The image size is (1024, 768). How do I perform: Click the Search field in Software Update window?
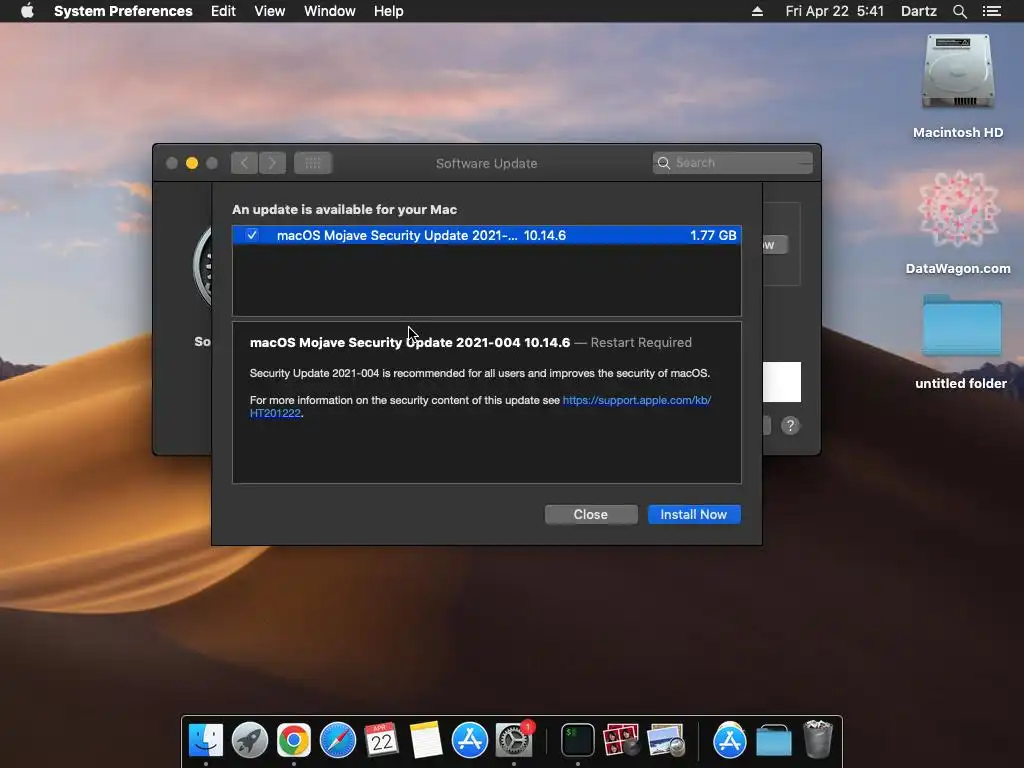[733, 163]
